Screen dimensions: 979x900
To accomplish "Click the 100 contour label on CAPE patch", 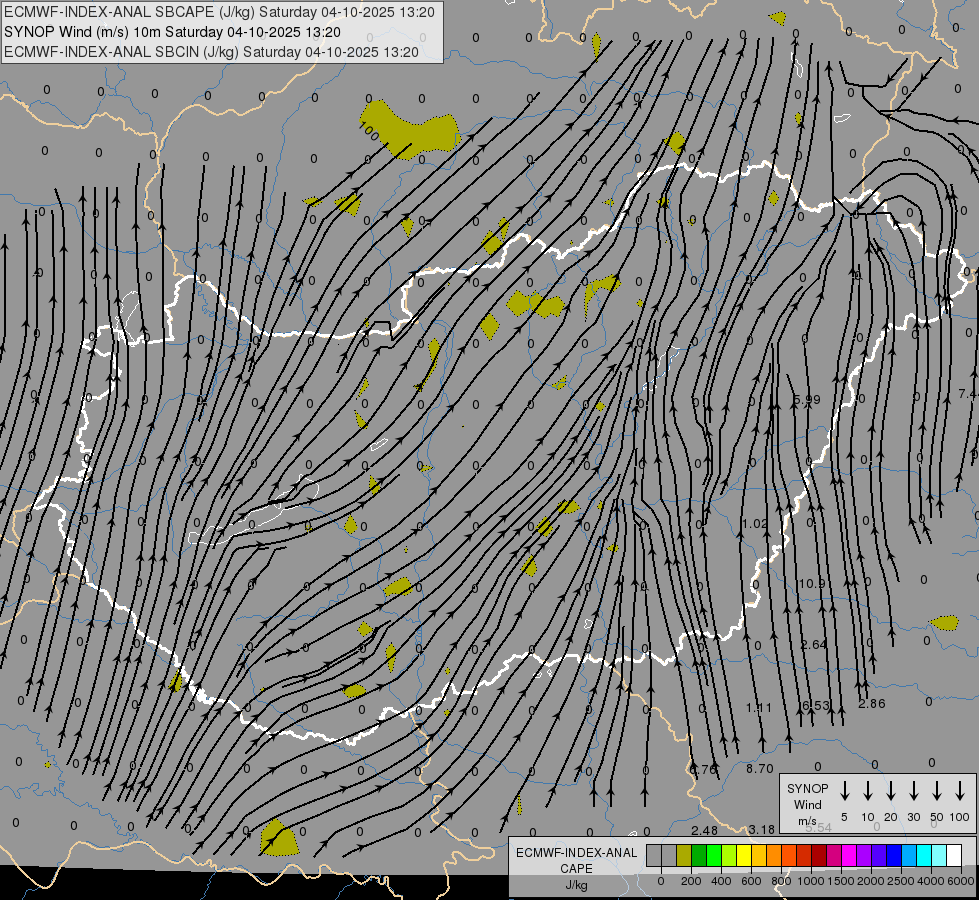I will (x=369, y=132).
